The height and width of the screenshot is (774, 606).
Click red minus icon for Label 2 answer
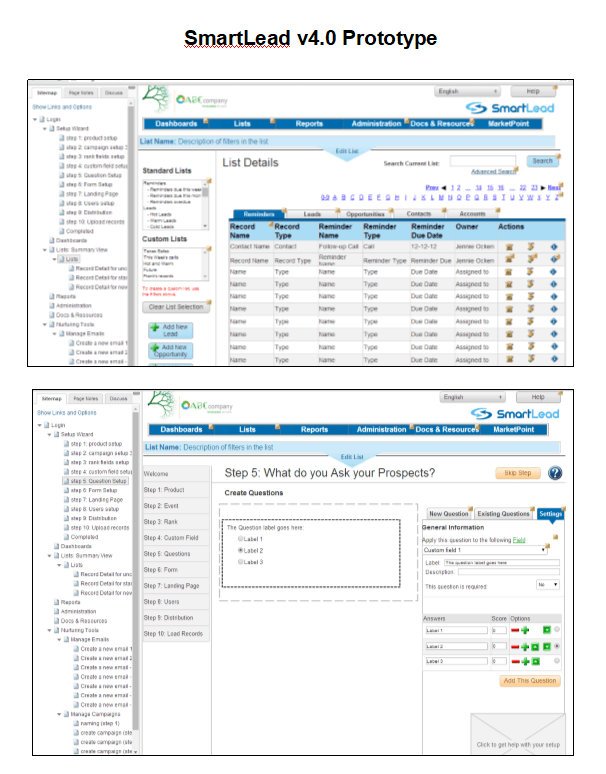[x=515, y=647]
